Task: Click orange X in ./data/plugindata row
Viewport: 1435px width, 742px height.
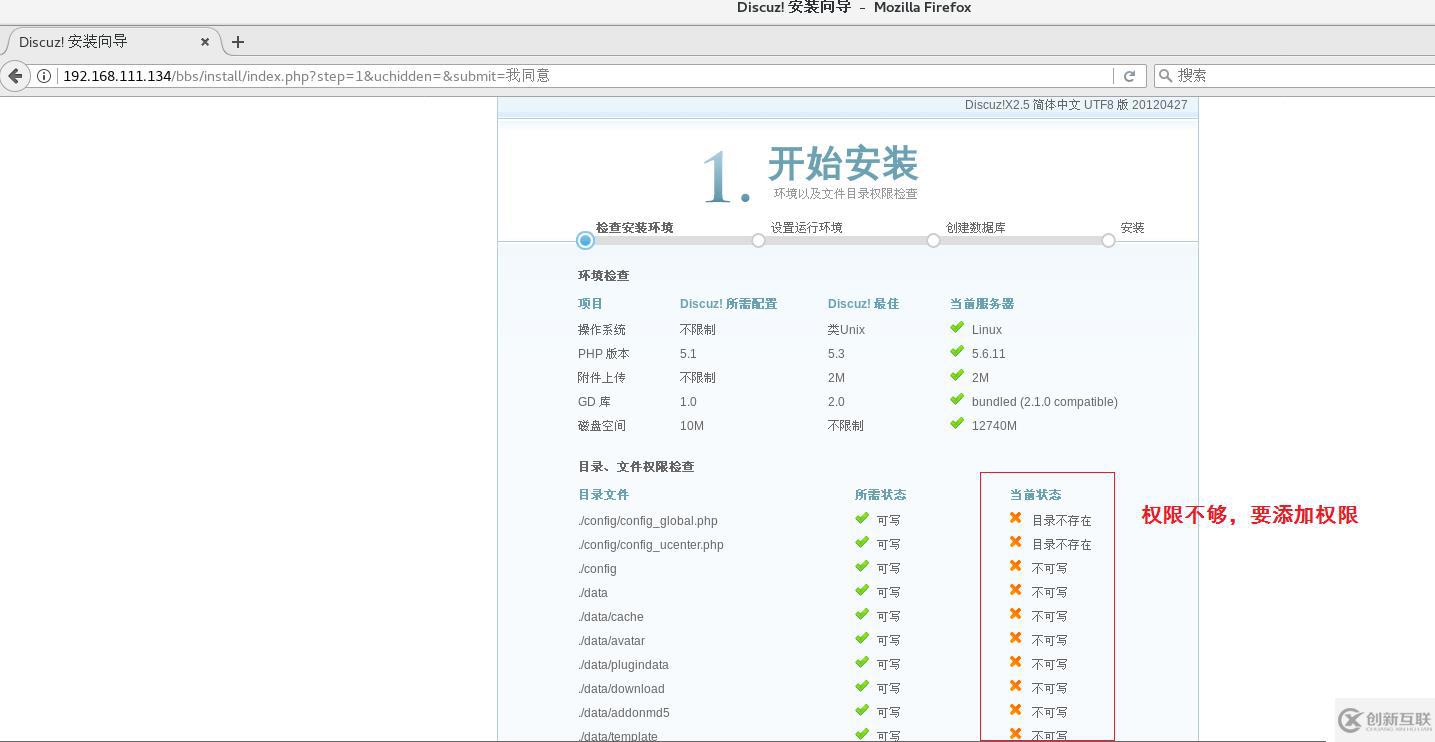Action: coord(1015,662)
